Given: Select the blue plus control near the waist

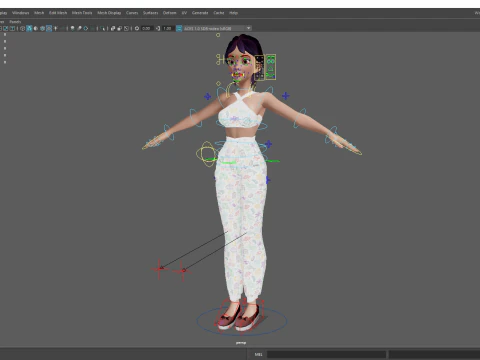Looking at the screenshot, I should click(x=269, y=144).
